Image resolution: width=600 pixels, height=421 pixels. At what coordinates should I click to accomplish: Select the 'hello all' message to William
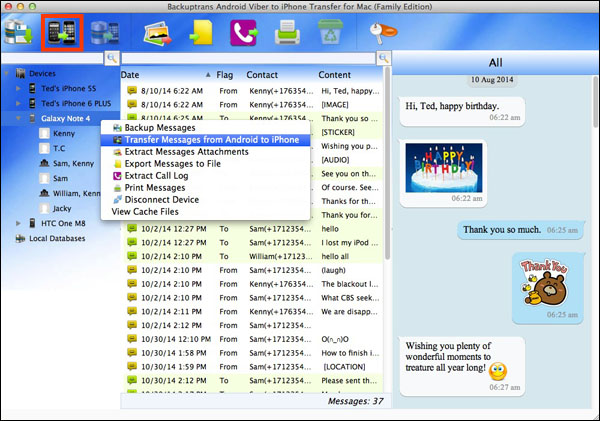pos(253,256)
